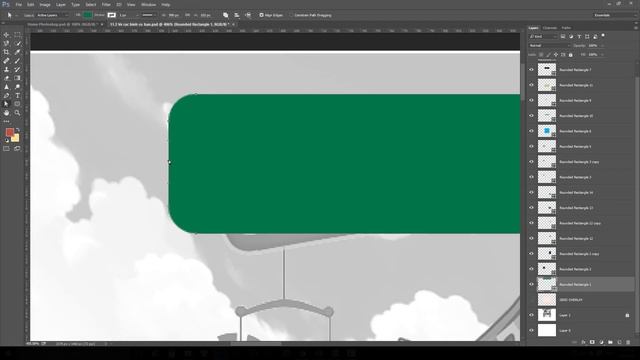Hide the Rounded Rectangle 7 layer
640x360 pixels.
(531, 70)
